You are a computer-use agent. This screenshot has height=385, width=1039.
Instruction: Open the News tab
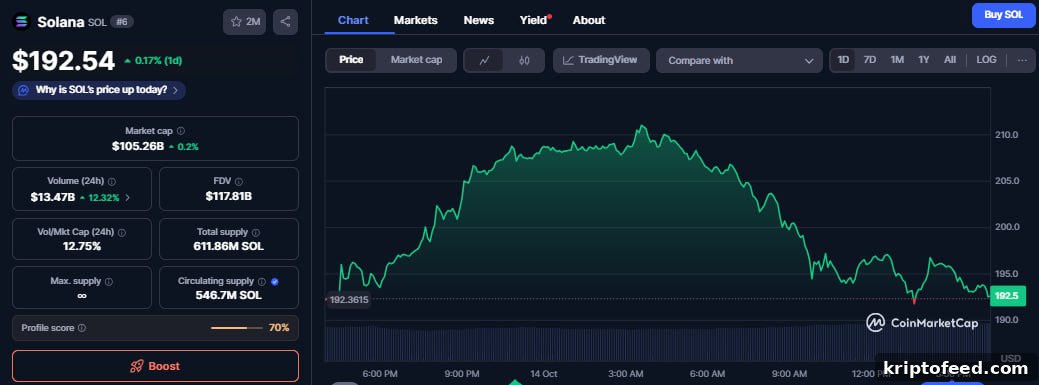click(x=478, y=20)
